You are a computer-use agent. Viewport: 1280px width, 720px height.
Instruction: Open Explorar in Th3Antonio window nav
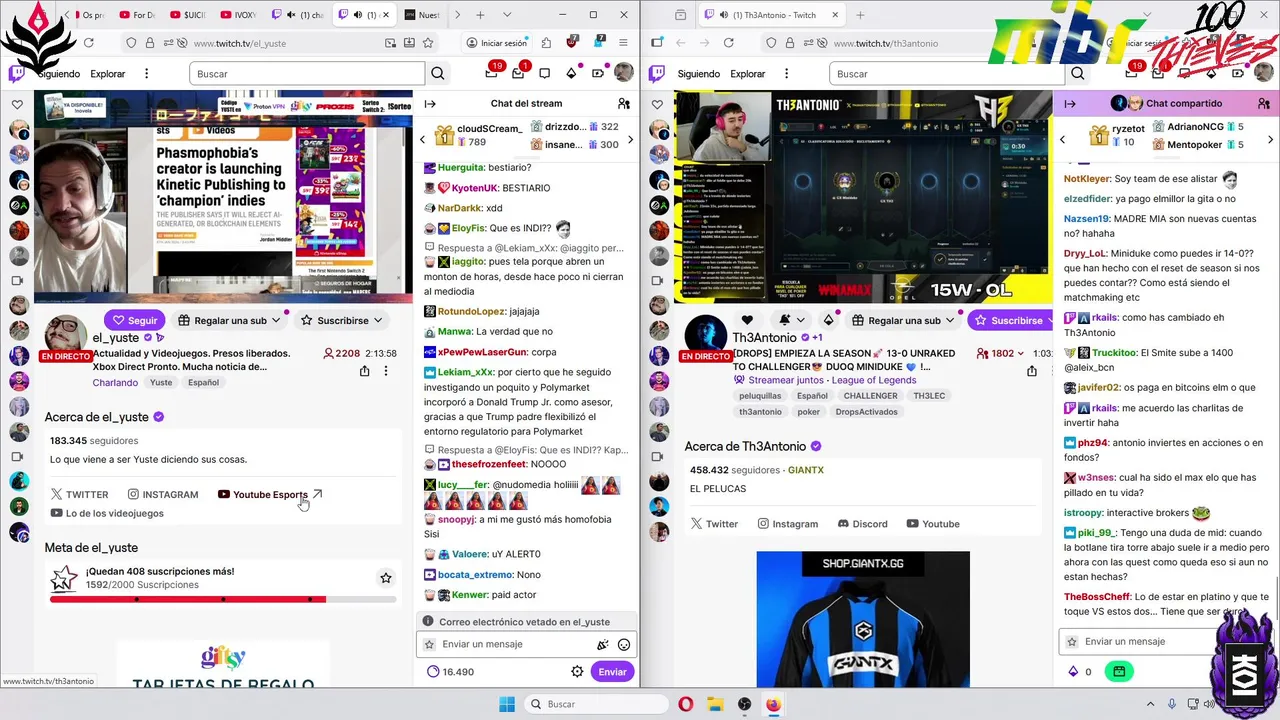748,74
